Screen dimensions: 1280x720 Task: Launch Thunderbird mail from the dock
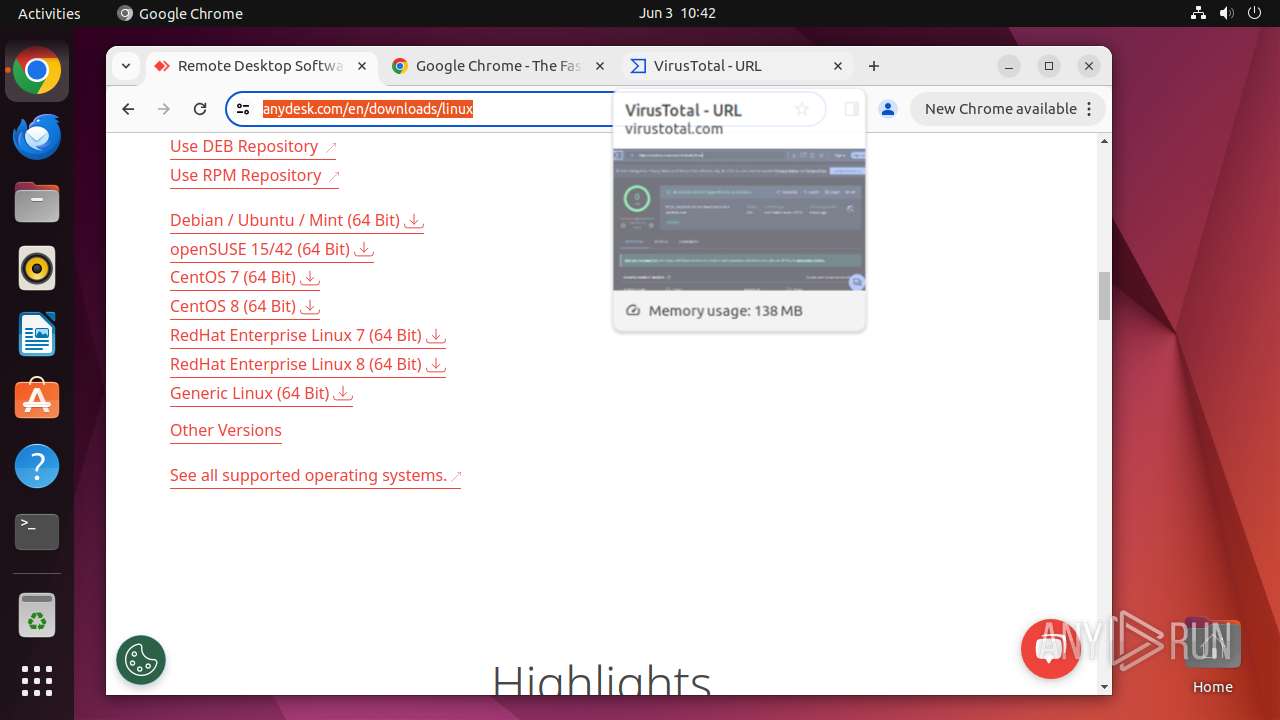pyautogui.click(x=37, y=137)
